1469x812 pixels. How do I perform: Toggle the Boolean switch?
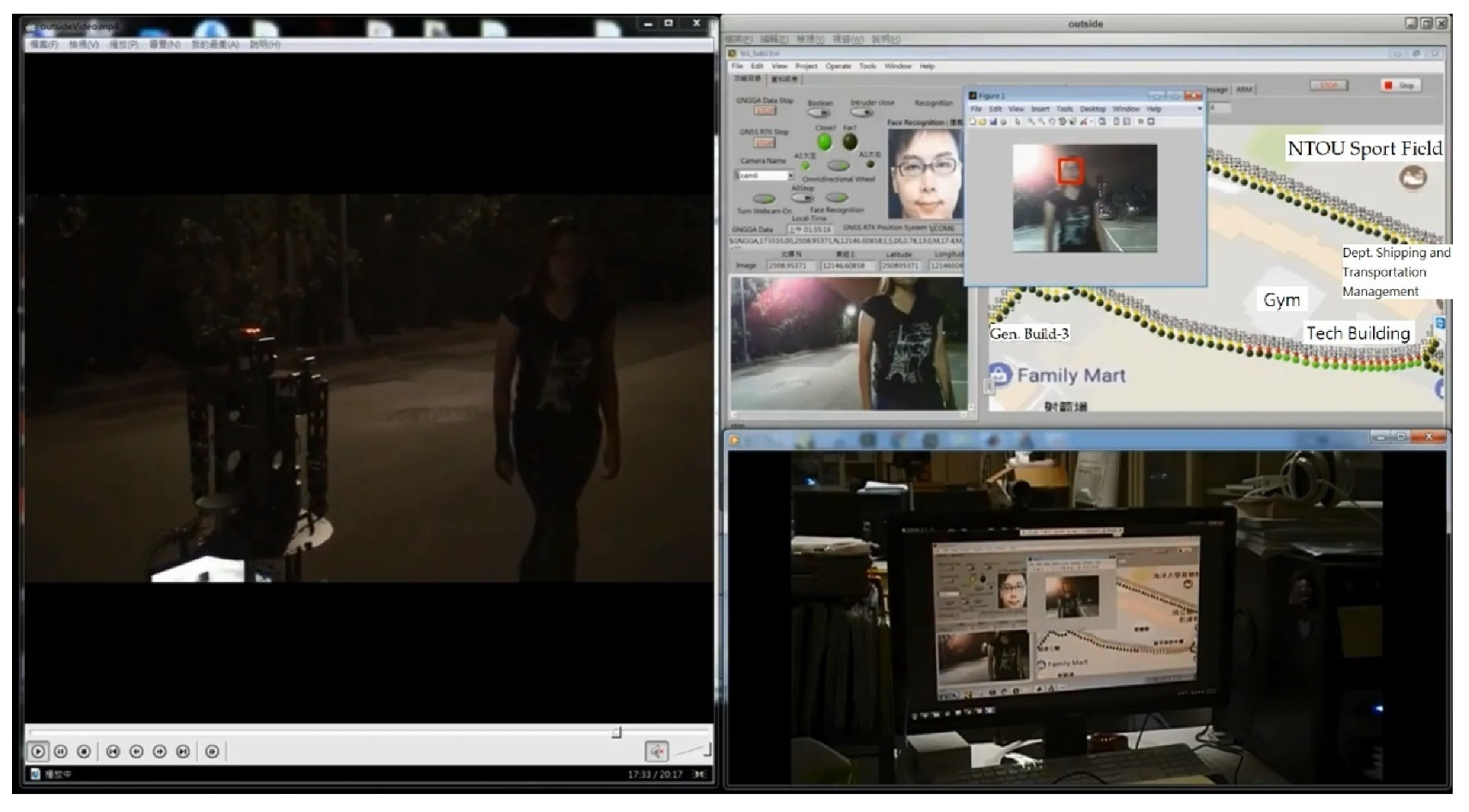[x=820, y=112]
